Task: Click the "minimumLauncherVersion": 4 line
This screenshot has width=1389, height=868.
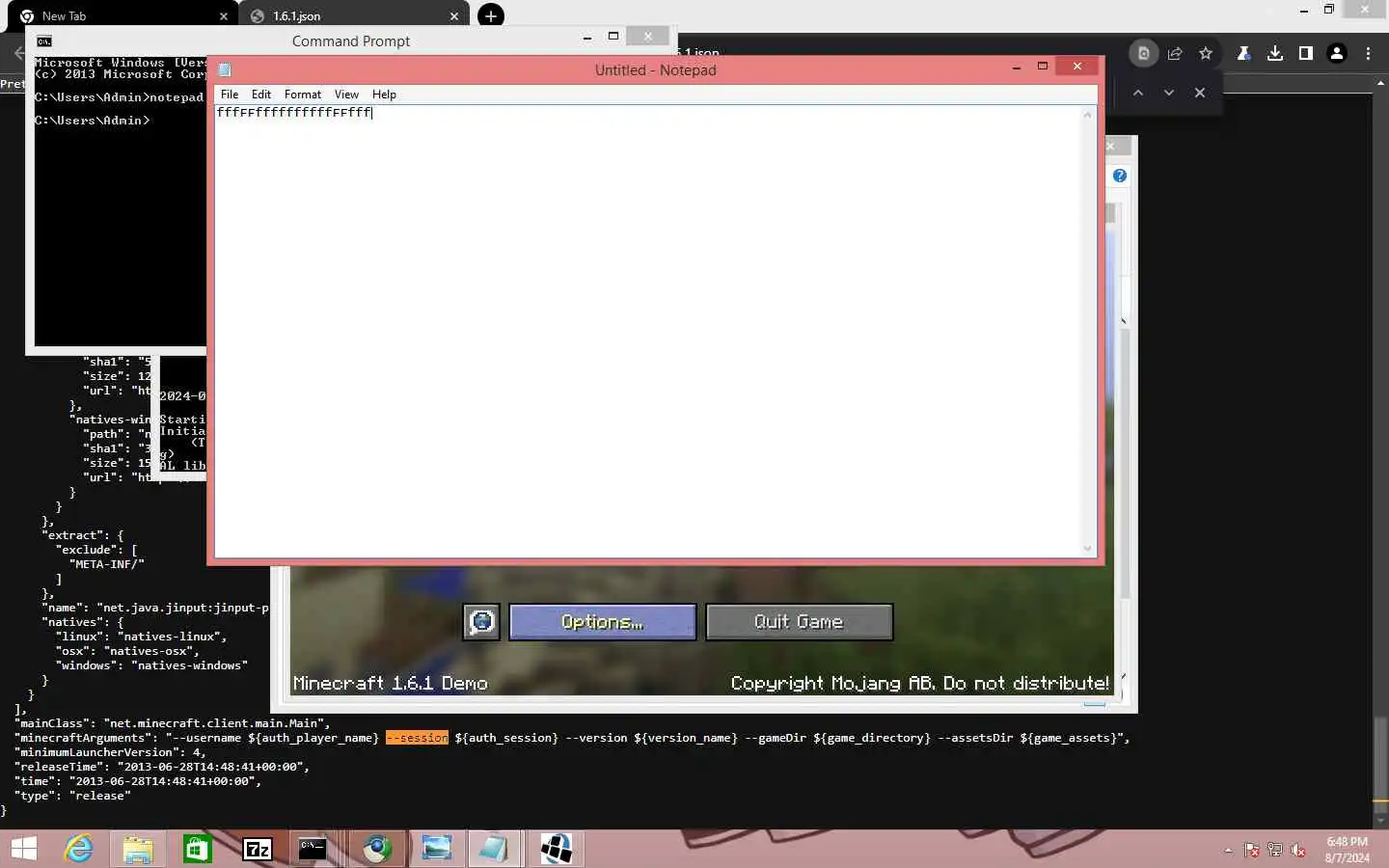Action: pos(110,752)
